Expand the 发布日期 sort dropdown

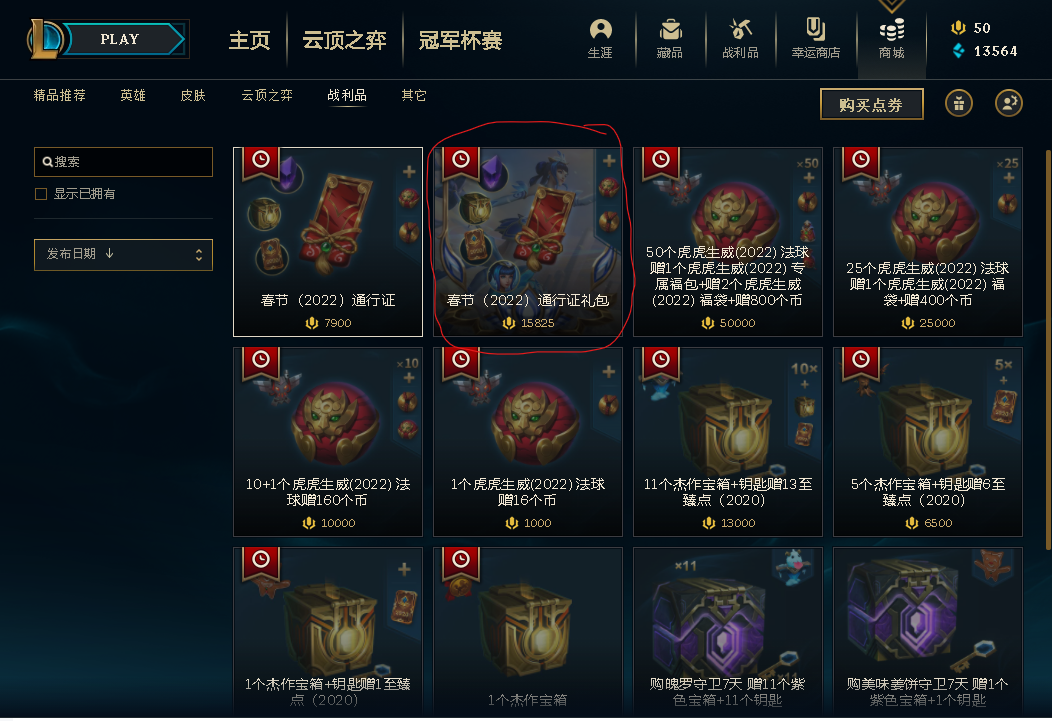(123, 255)
